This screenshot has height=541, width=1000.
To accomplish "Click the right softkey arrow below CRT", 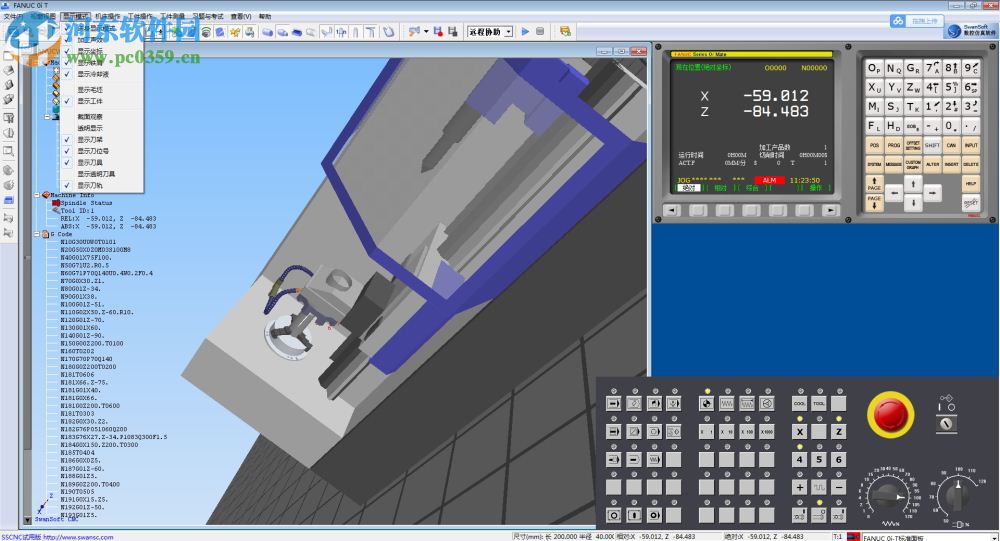I will [x=830, y=210].
